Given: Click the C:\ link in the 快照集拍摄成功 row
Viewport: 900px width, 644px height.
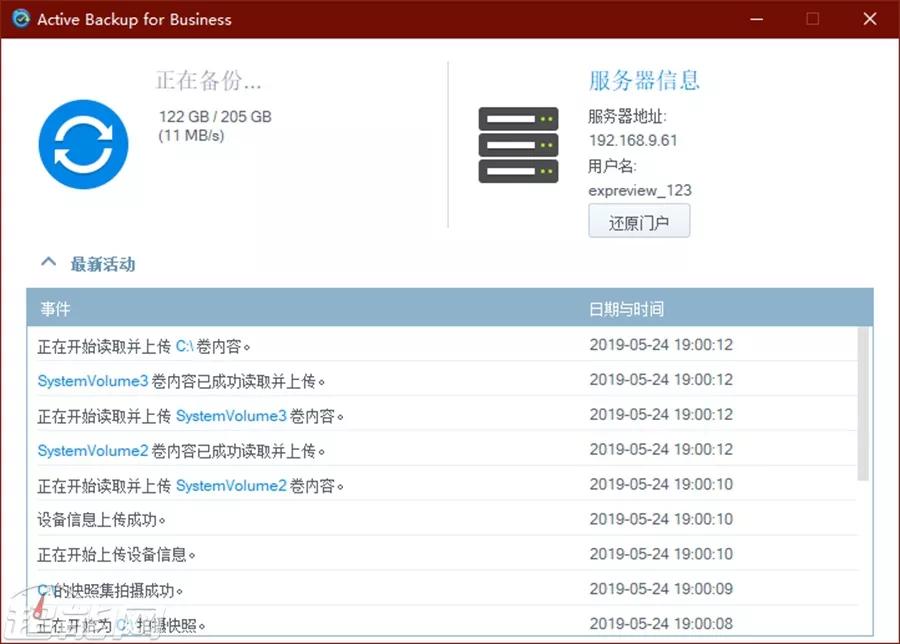Looking at the screenshot, I should 45,590.
